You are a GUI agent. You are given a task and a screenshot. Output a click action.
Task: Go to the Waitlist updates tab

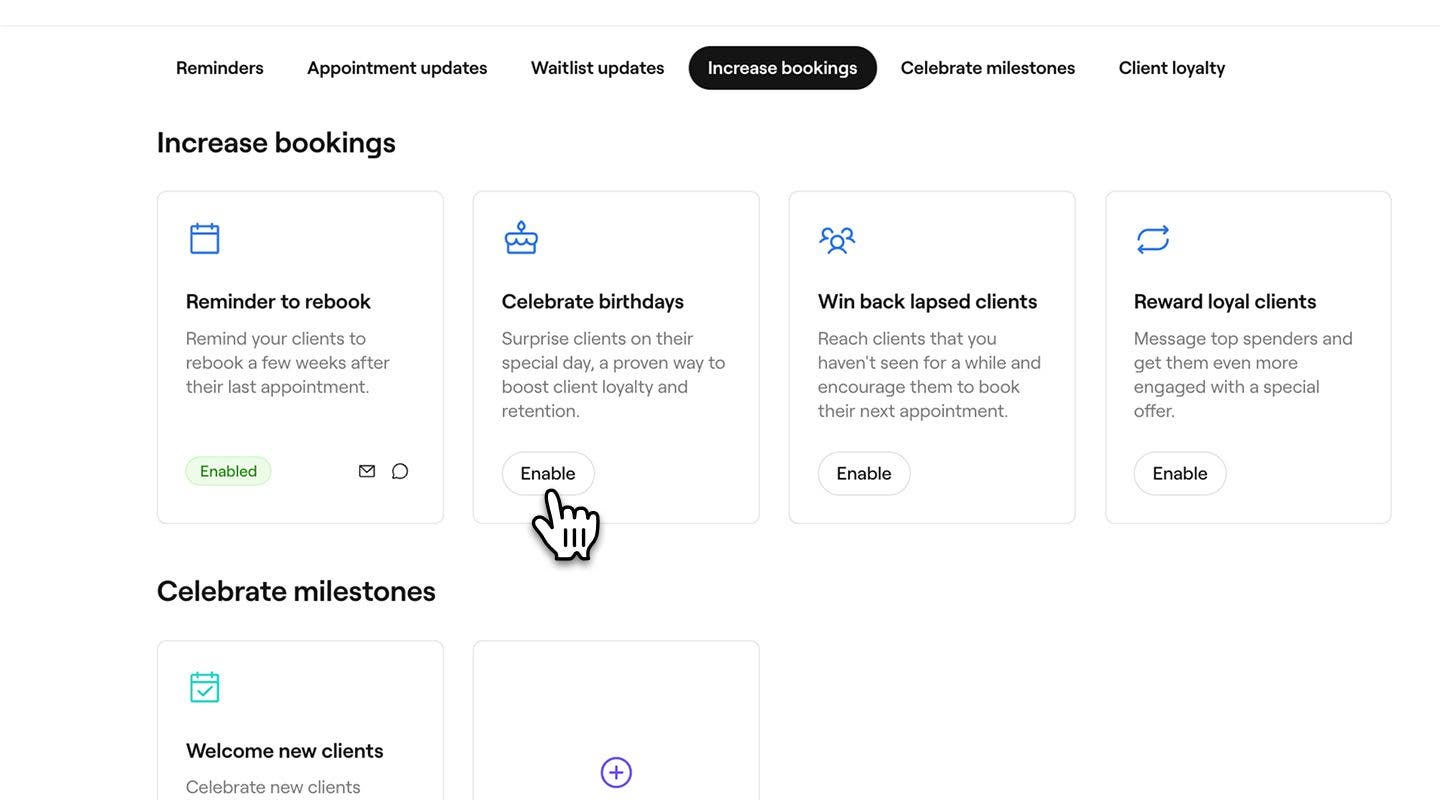(597, 68)
